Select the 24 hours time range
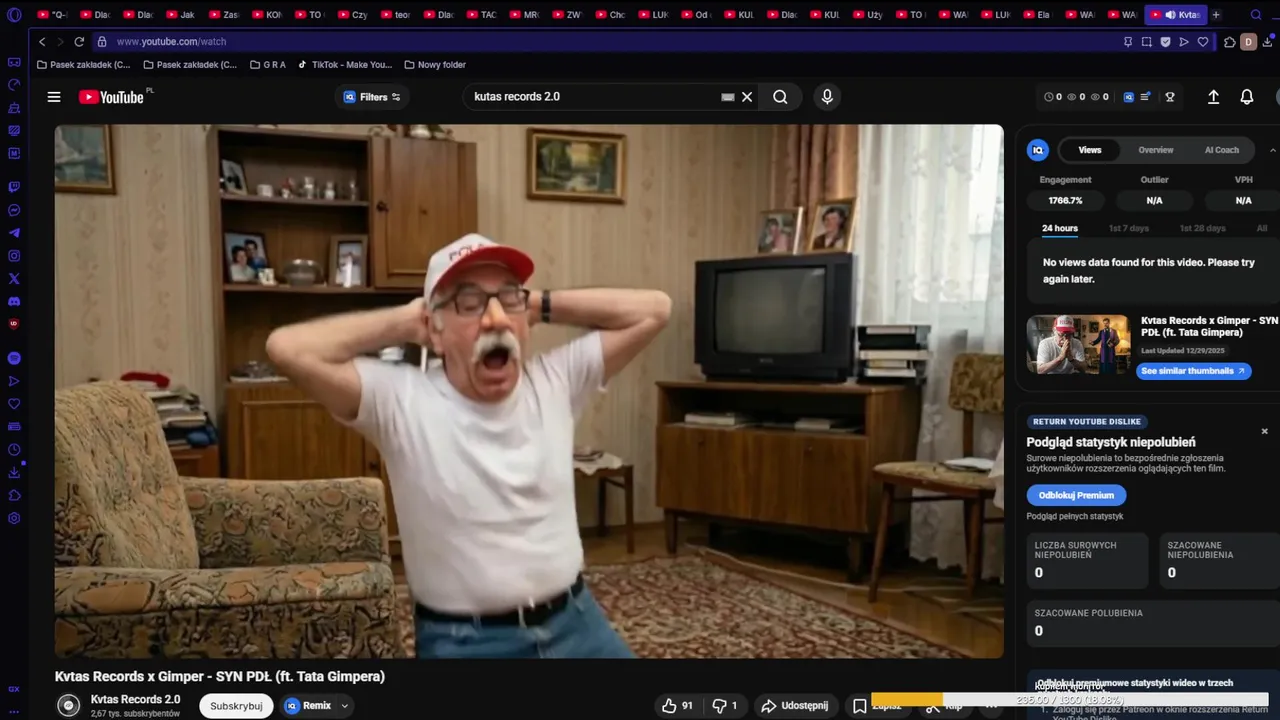This screenshot has height=720, width=1280. tap(1060, 228)
